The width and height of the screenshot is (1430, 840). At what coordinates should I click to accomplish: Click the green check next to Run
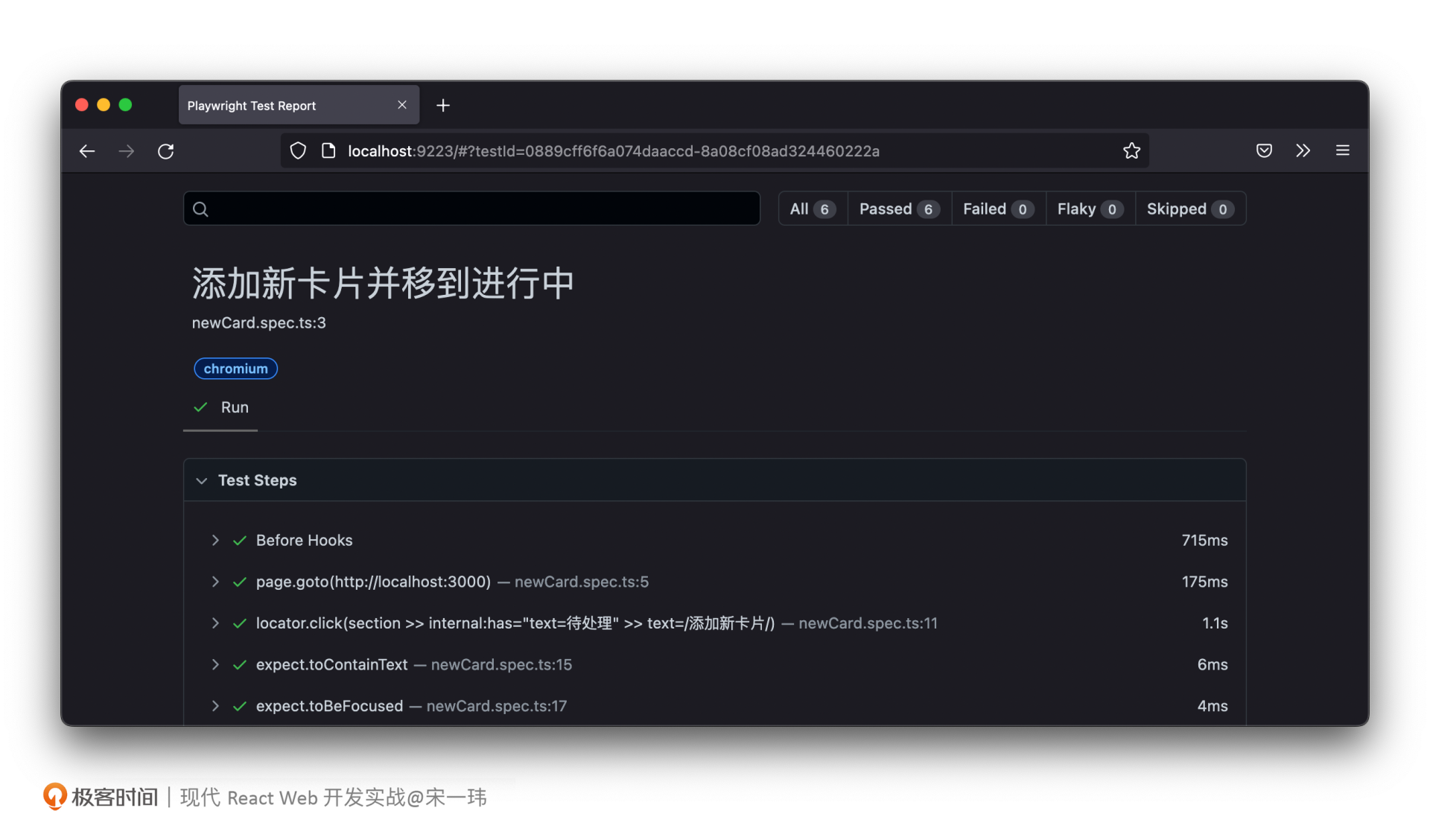pyautogui.click(x=200, y=407)
